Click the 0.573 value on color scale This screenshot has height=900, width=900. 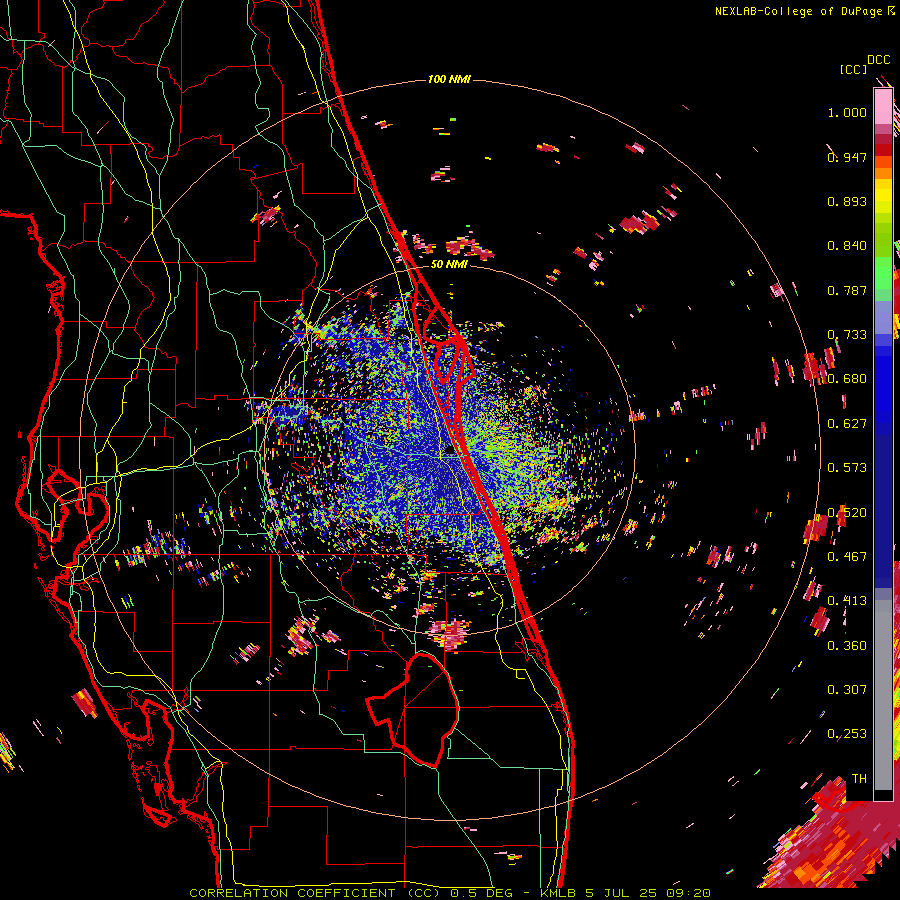click(847, 468)
